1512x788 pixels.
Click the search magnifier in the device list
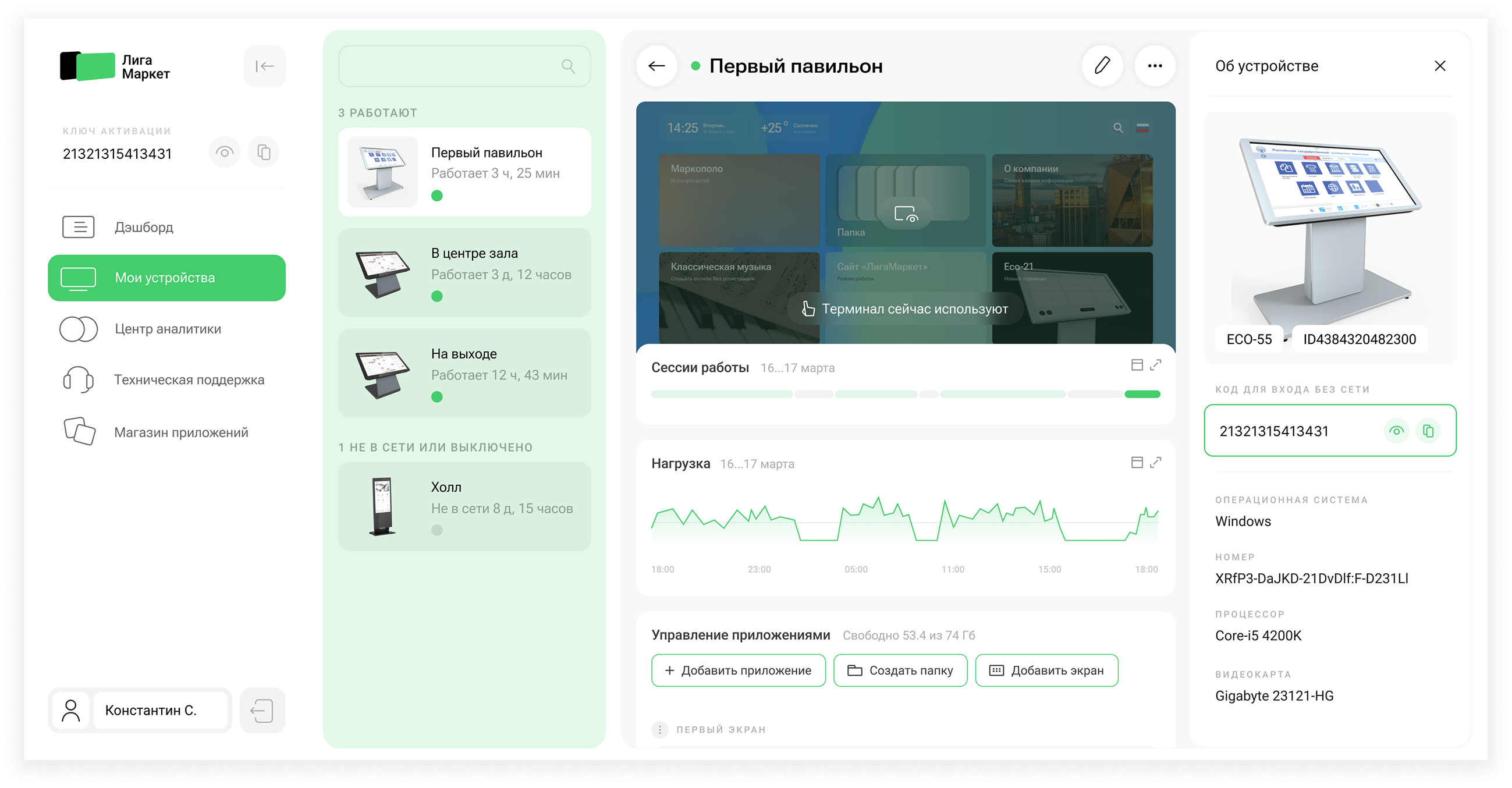coord(567,66)
